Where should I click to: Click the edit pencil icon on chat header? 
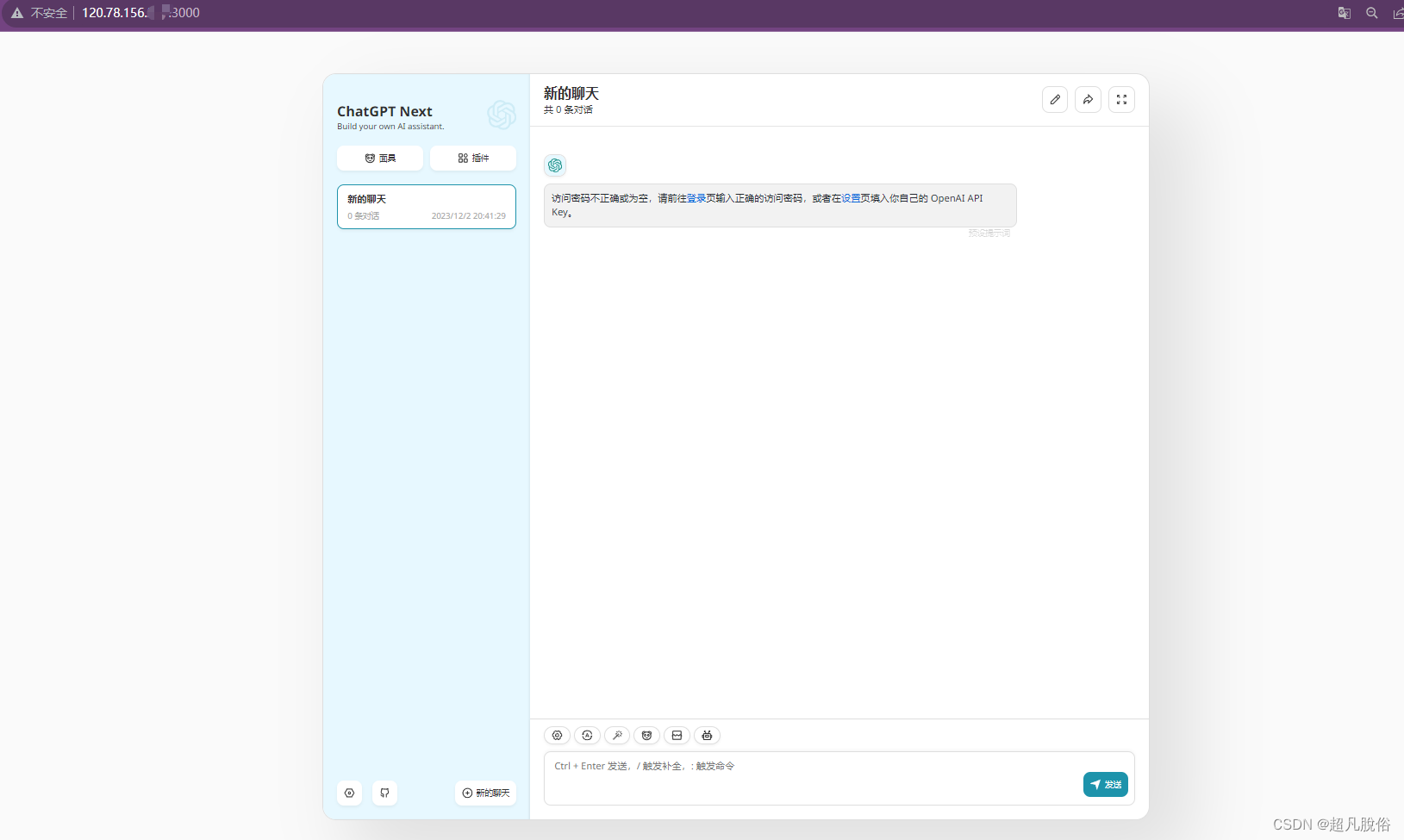pos(1055,99)
